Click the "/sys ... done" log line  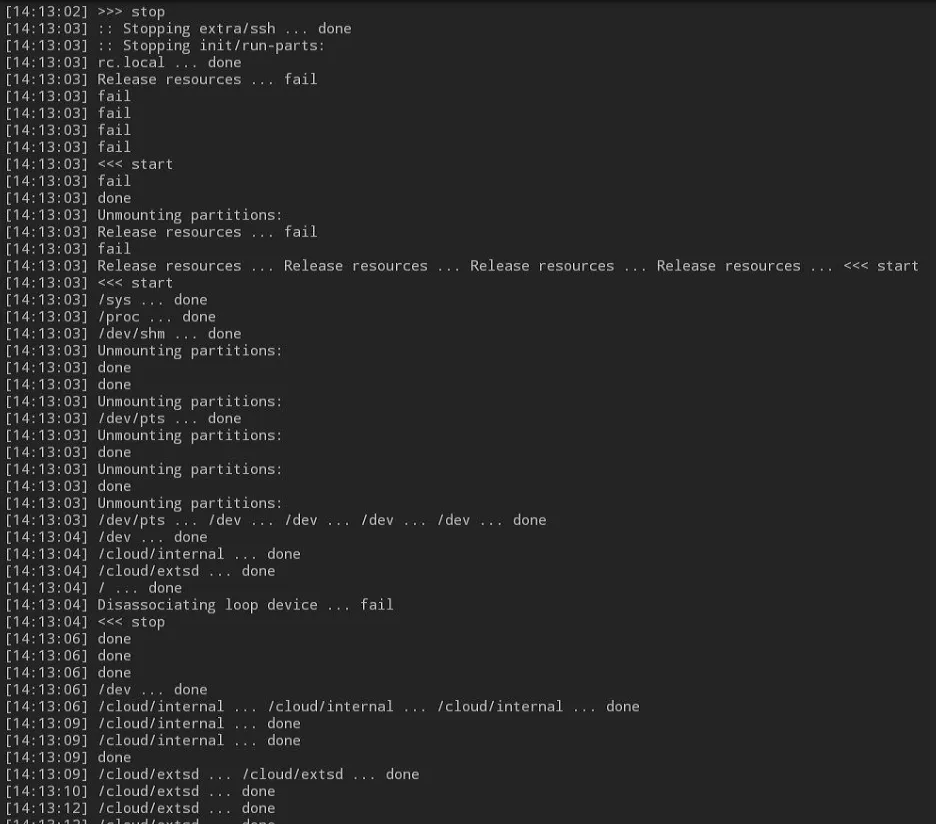(x=152, y=300)
